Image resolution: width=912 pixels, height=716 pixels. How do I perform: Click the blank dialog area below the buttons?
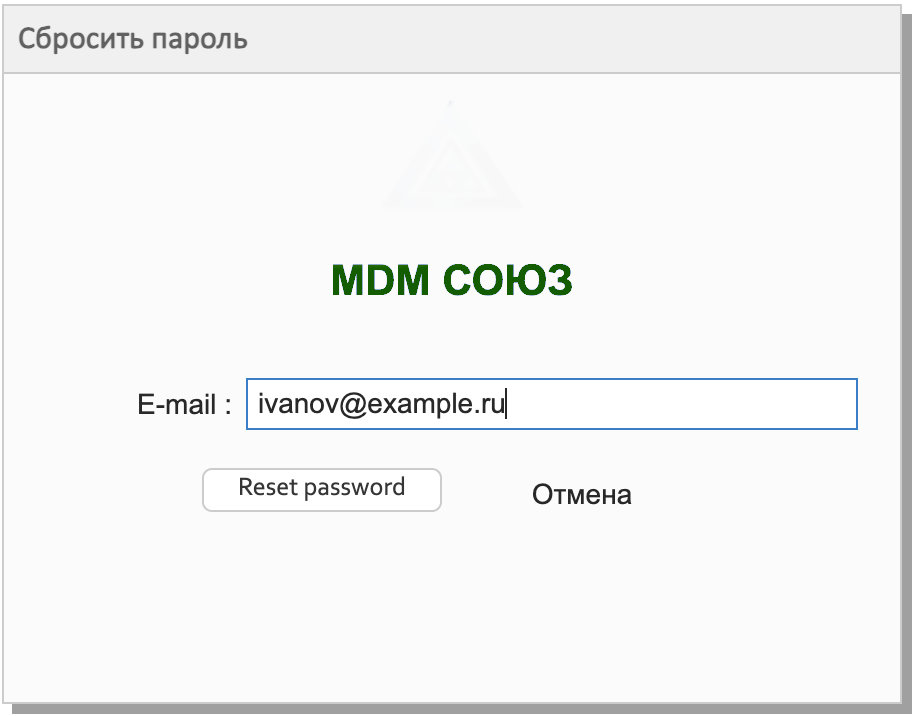[x=450, y=610]
